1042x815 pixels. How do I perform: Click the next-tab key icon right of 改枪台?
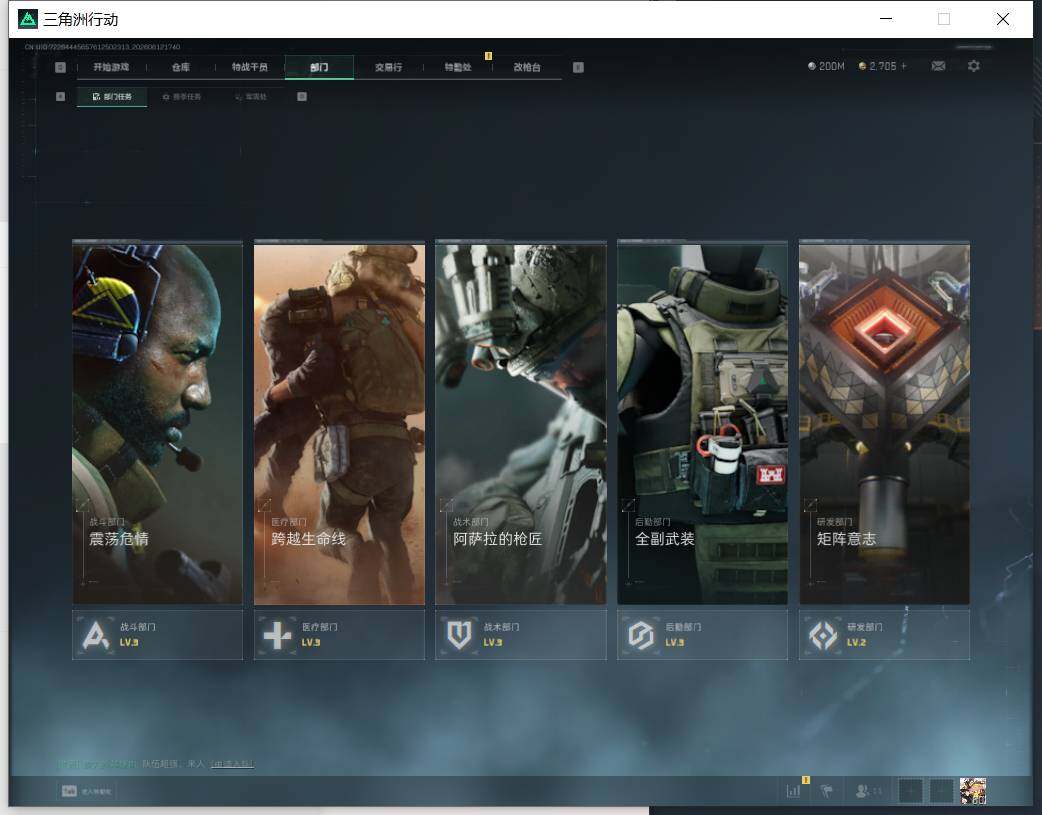point(578,67)
